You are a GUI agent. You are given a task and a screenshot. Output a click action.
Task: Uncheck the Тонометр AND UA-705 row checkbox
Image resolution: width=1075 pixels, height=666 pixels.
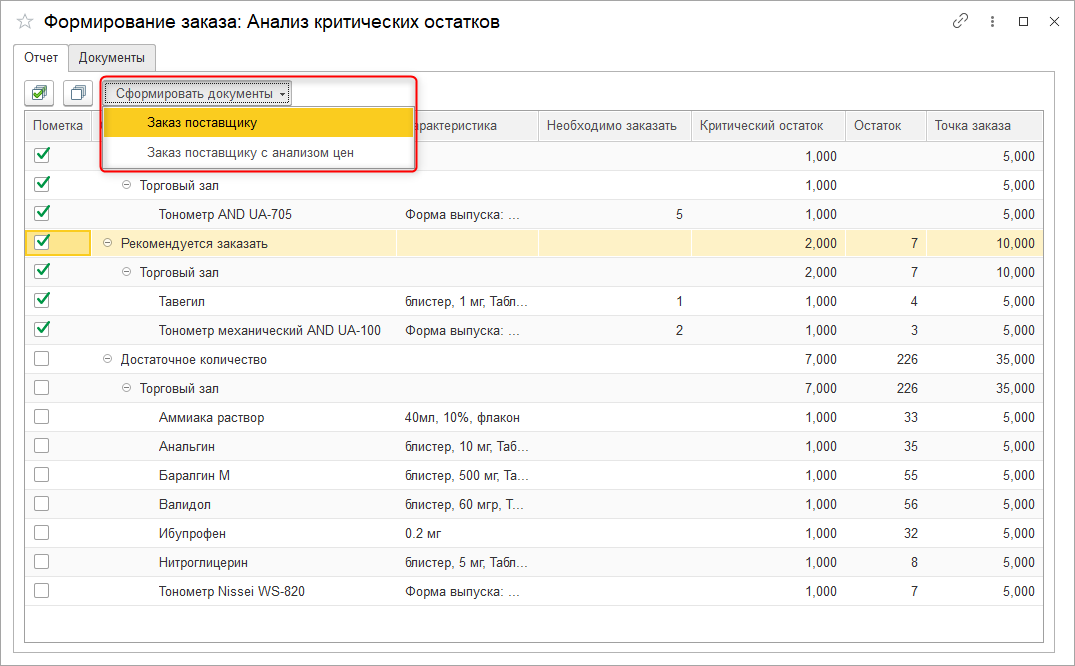tap(42, 213)
